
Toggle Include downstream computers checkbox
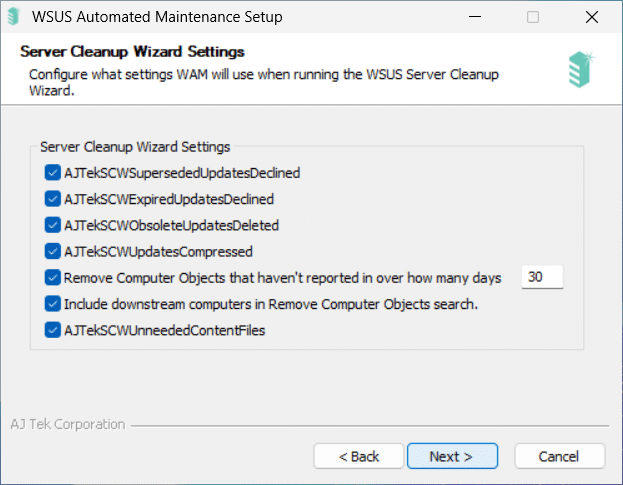[52, 304]
